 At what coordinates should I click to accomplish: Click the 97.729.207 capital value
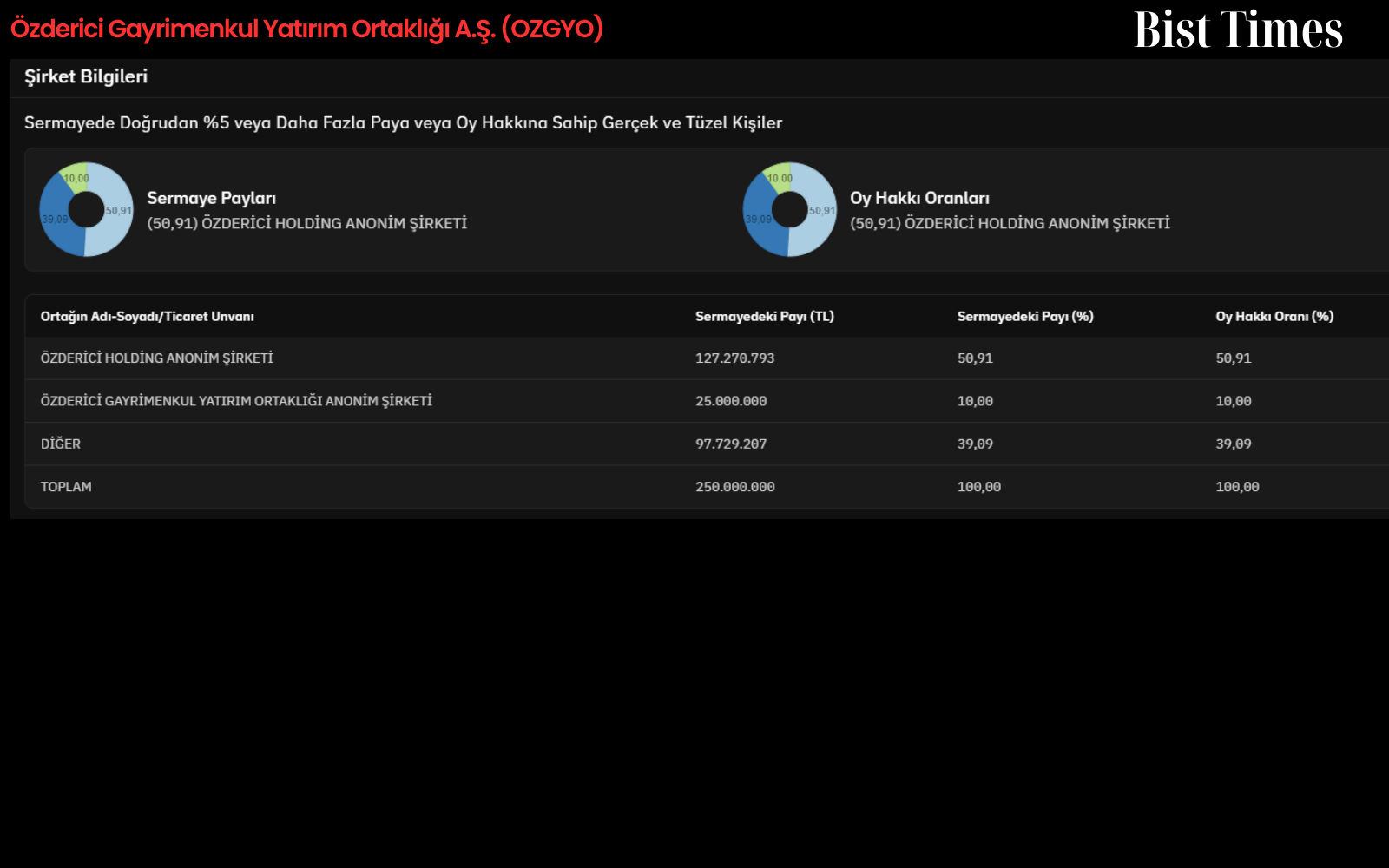(731, 444)
